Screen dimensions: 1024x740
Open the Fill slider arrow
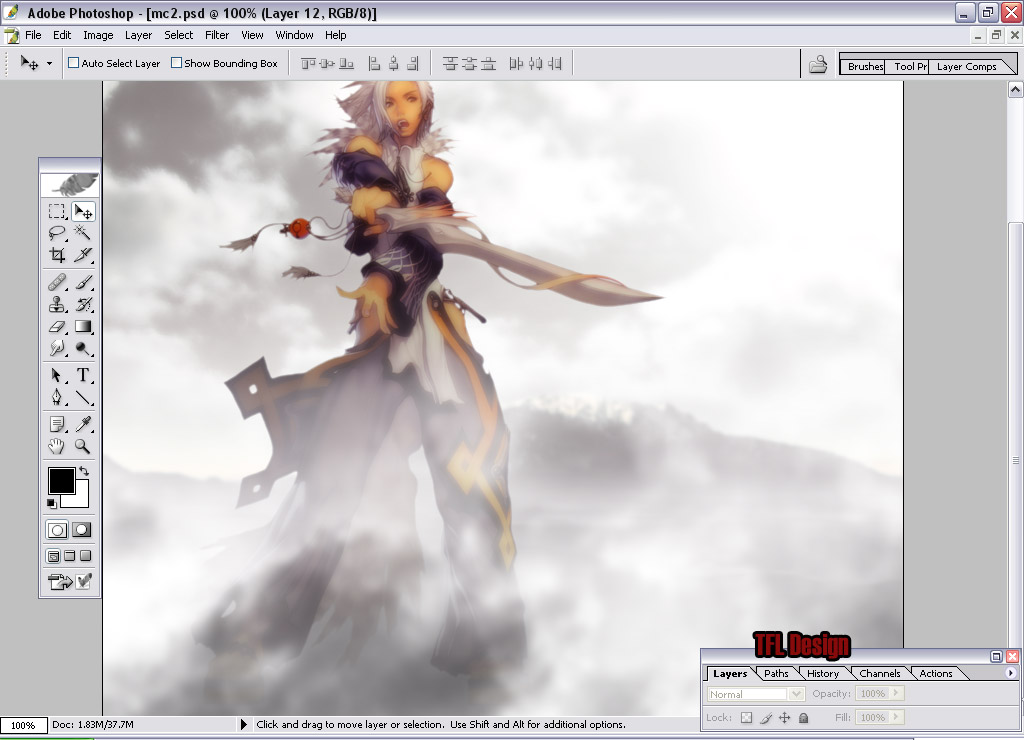coord(897,717)
